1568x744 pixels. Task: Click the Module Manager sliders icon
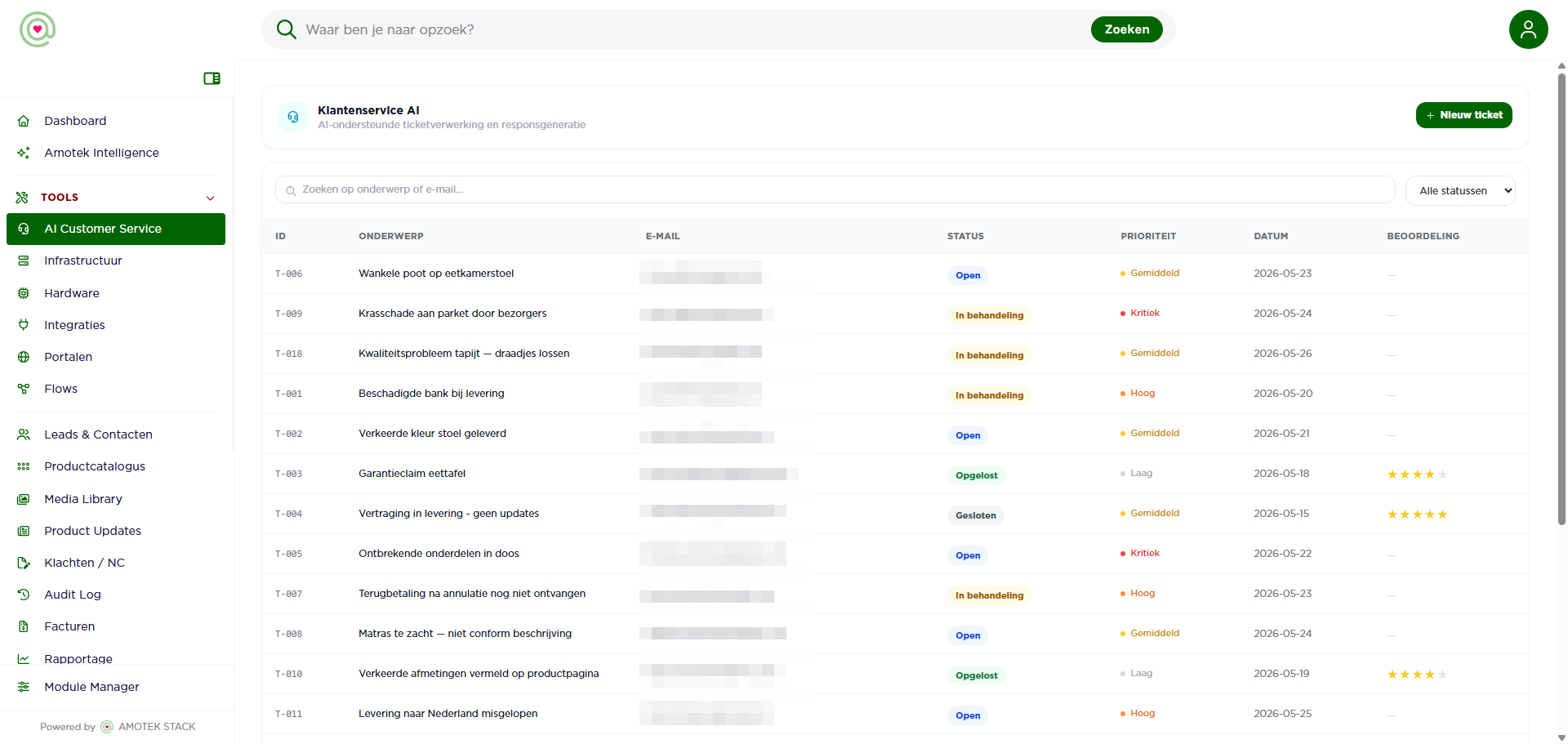click(x=24, y=687)
